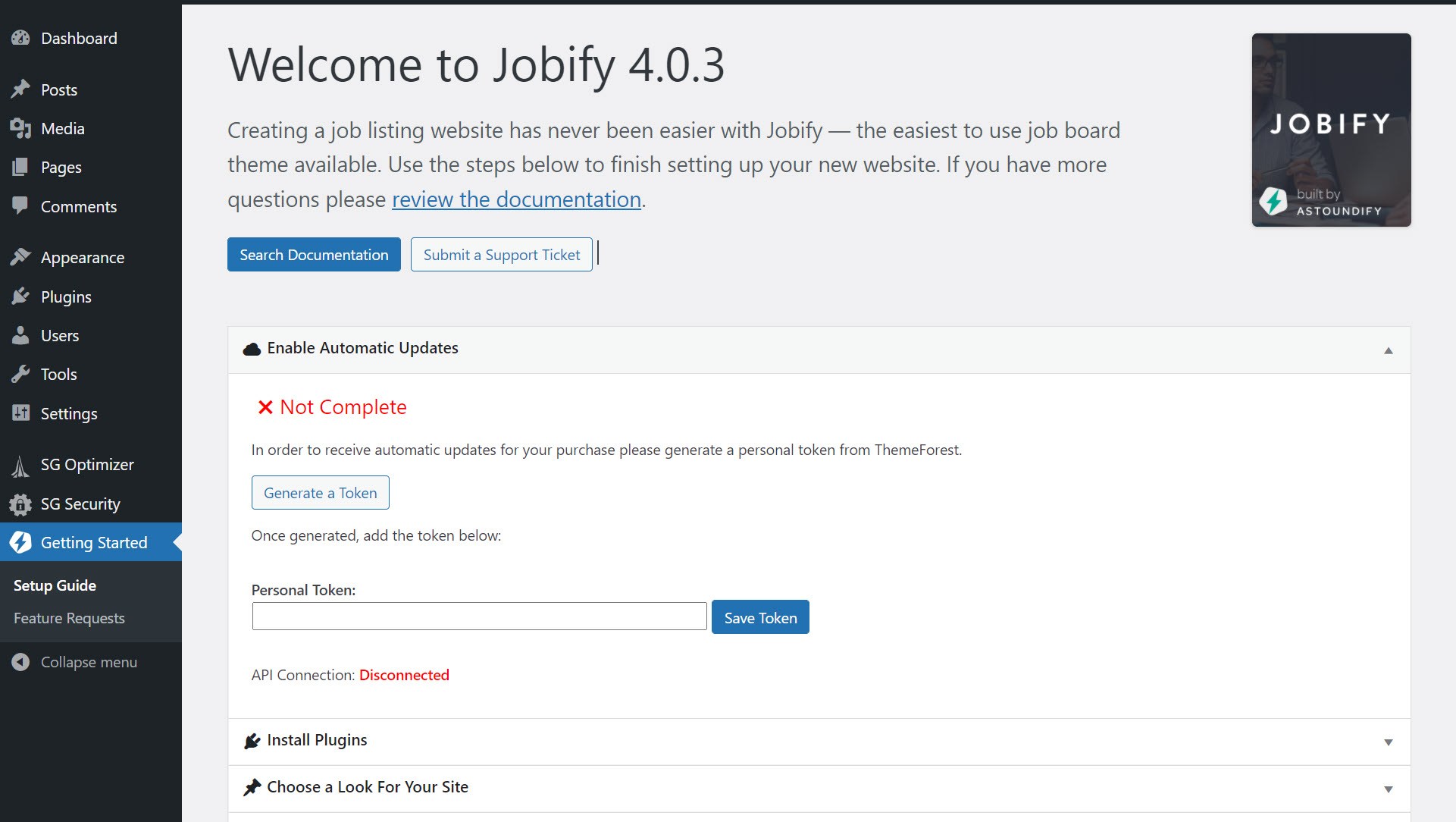Click the Tools wrench icon
The width and height of the screenshot is (1456, 822).
pyautogui.click(x=20, y=374)
